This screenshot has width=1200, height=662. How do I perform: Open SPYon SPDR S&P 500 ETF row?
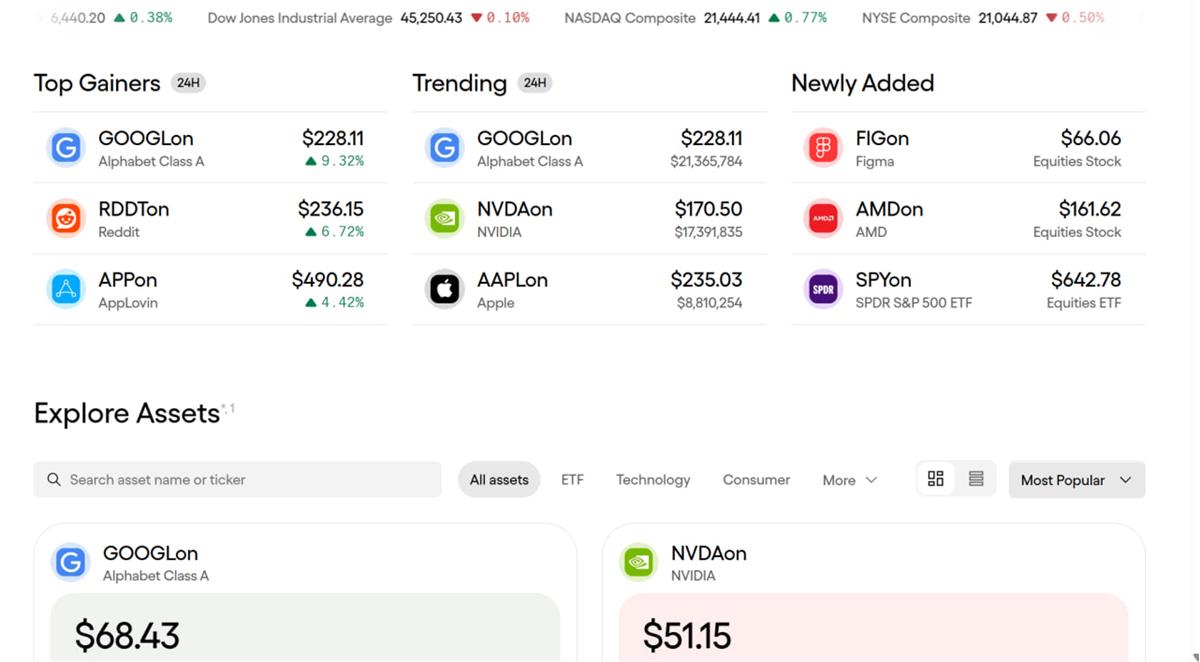pos(968,290)
